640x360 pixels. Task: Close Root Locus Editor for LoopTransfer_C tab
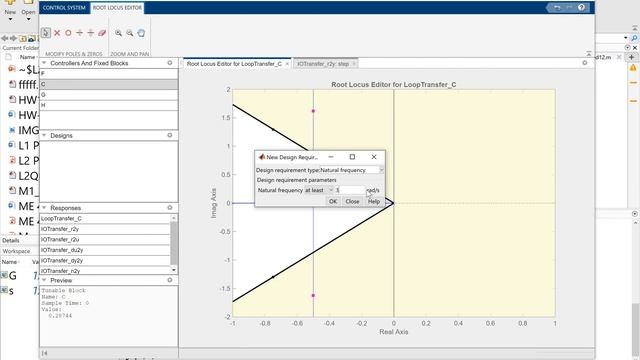pyautogui.click(x=287, y=64)
